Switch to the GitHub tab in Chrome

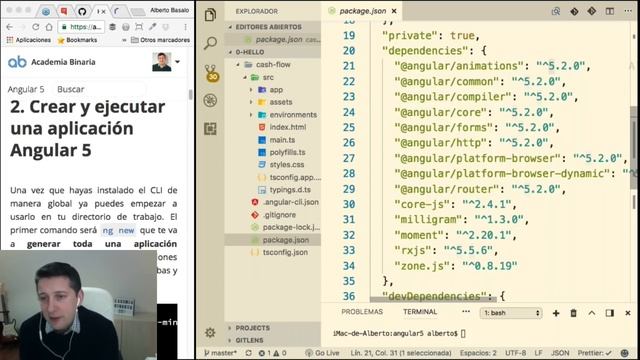click(82, 11)
